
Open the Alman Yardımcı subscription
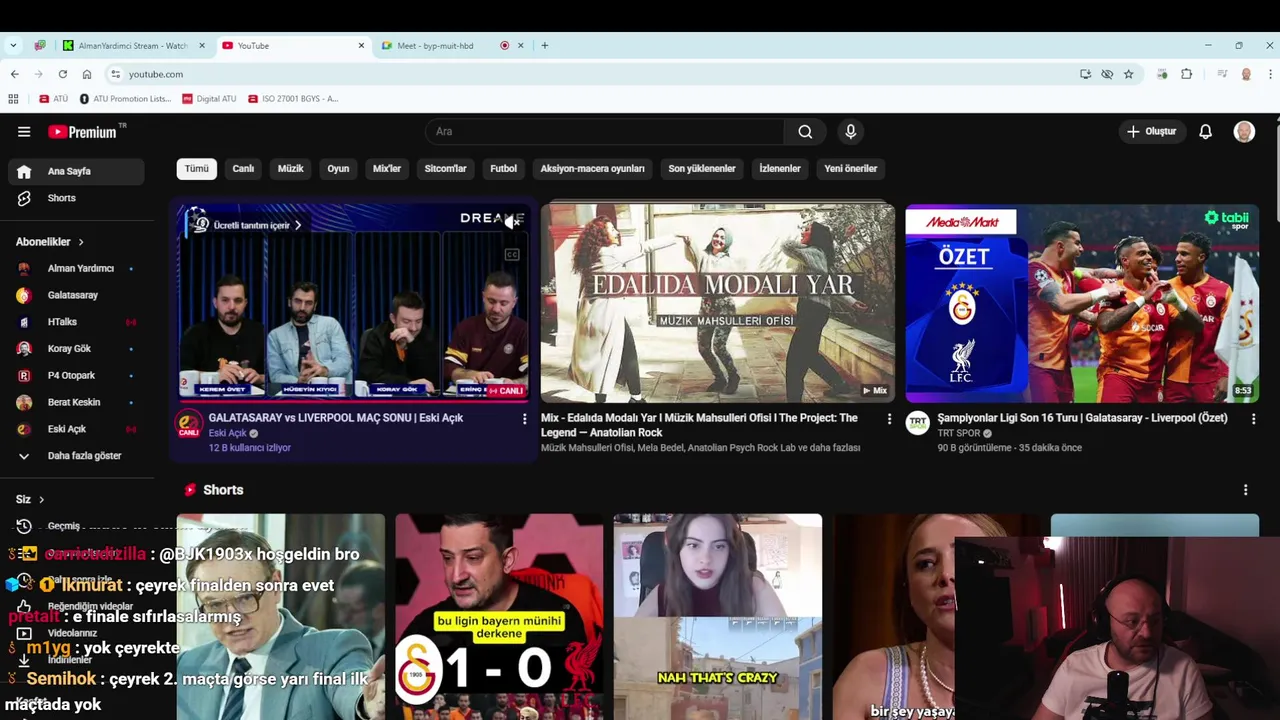[x=76, y=268]
